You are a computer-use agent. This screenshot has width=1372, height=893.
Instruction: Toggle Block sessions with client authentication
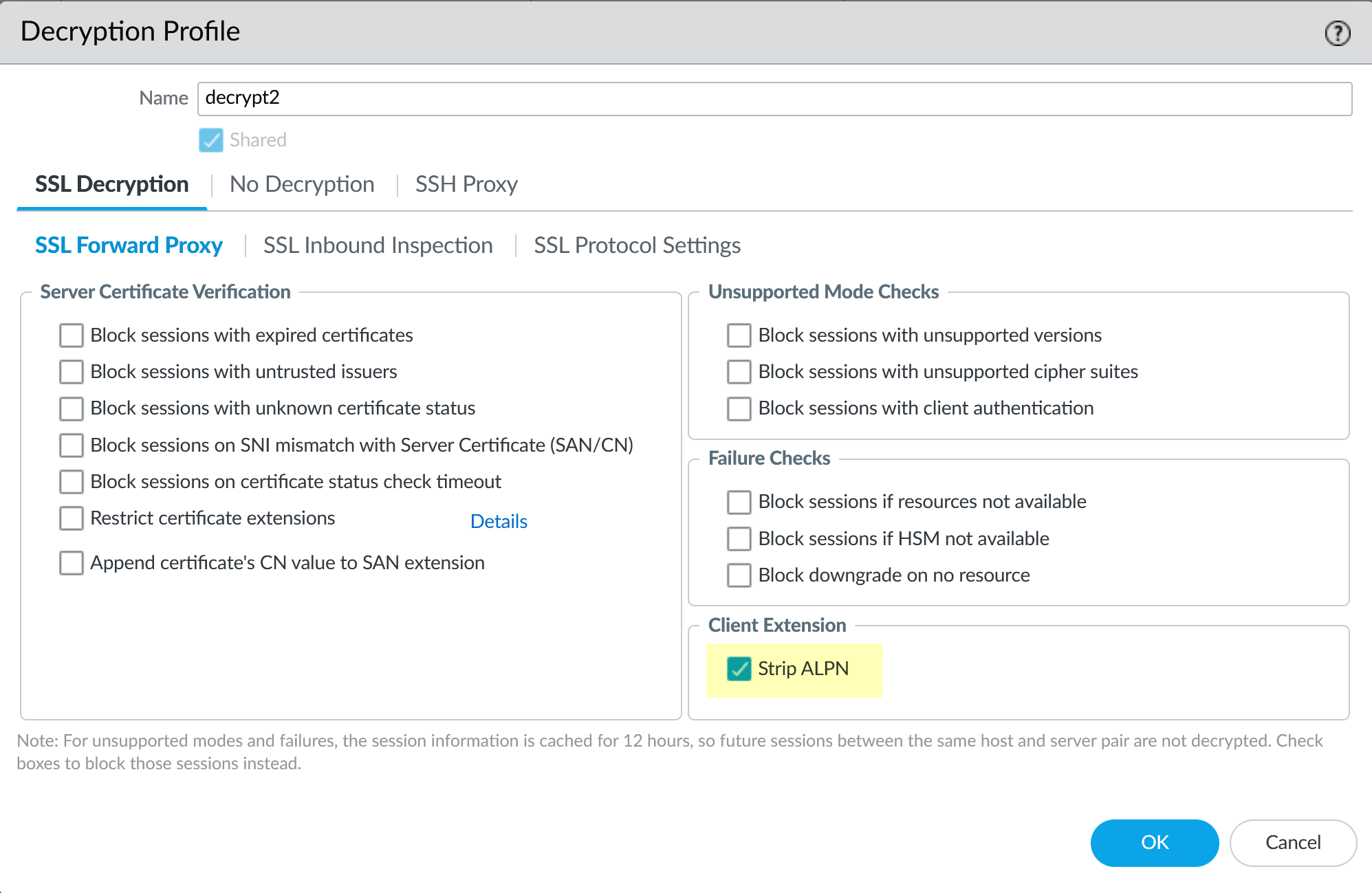pyautogui.click(x=739, y=408)
